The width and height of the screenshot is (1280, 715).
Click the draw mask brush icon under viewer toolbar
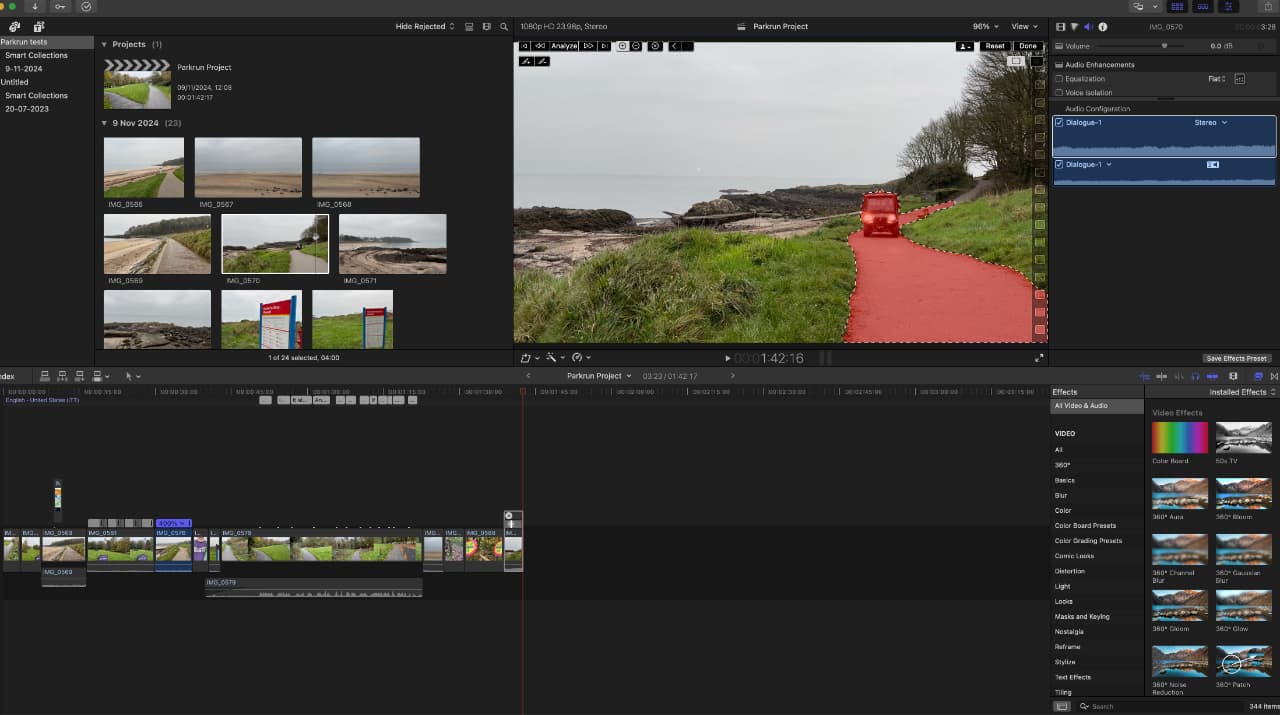click(527, 61)
